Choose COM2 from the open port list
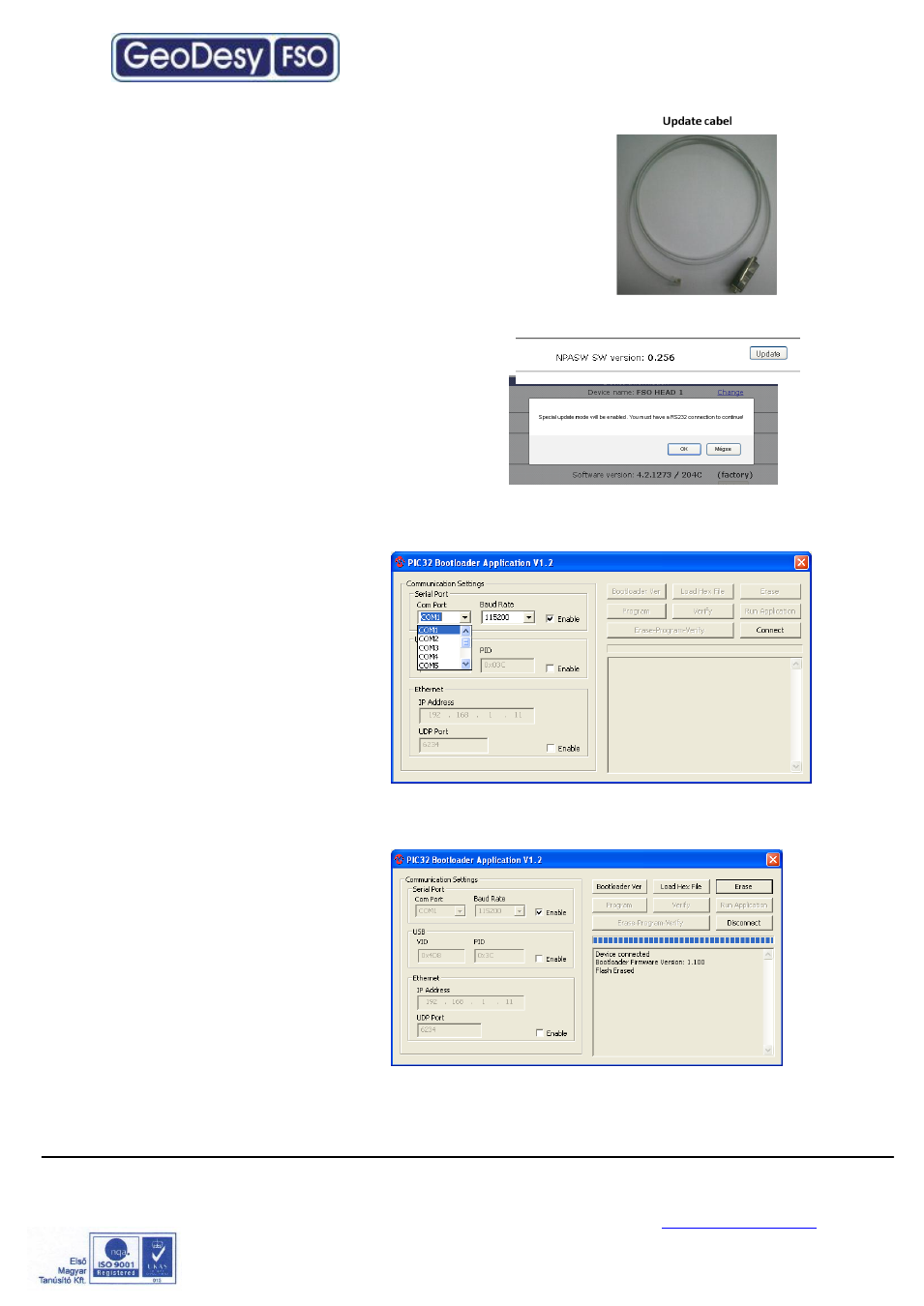Screen dimensions: 924x1306 [x=438, y=639]
